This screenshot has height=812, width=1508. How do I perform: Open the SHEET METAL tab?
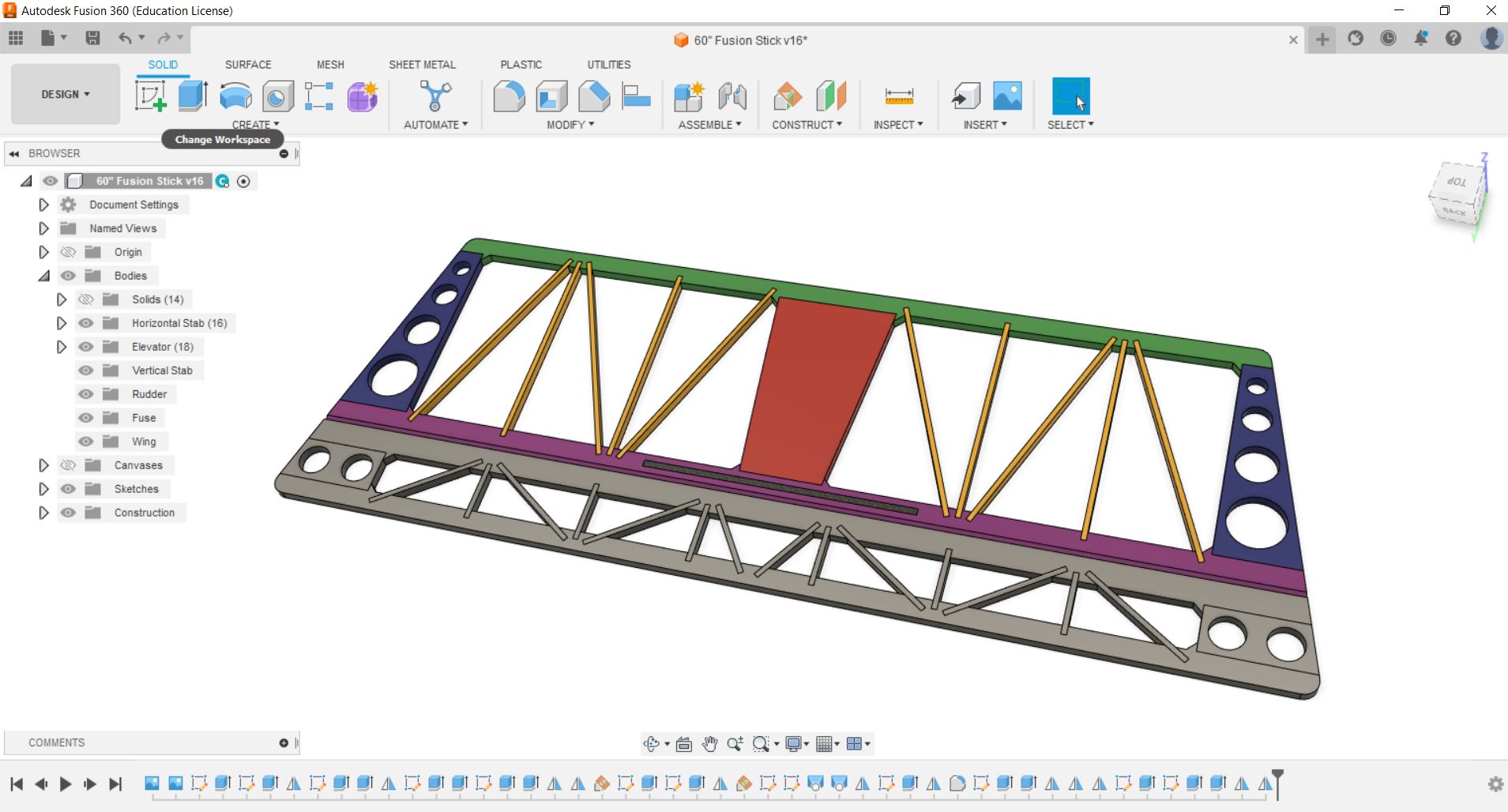422,65
